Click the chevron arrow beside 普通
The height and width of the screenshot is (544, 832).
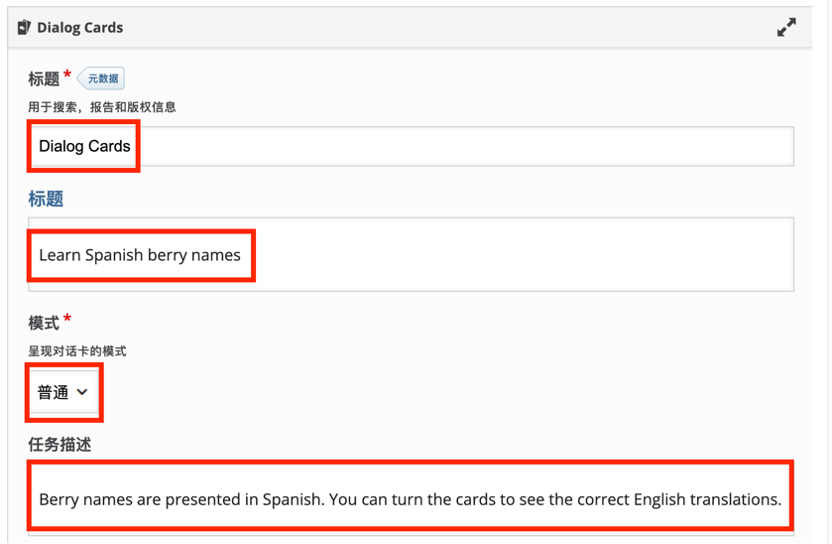point(82,392)
